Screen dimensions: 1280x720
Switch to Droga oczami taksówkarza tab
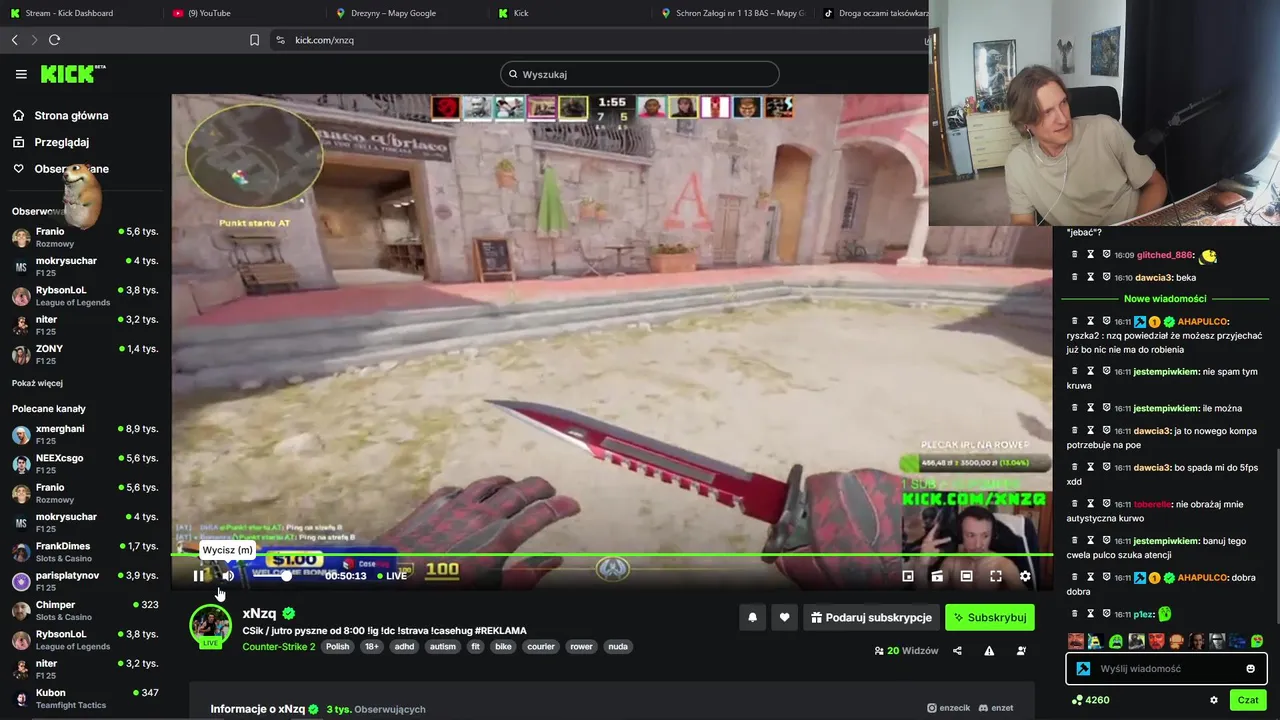pyautogui.click(x=874, y=13)
